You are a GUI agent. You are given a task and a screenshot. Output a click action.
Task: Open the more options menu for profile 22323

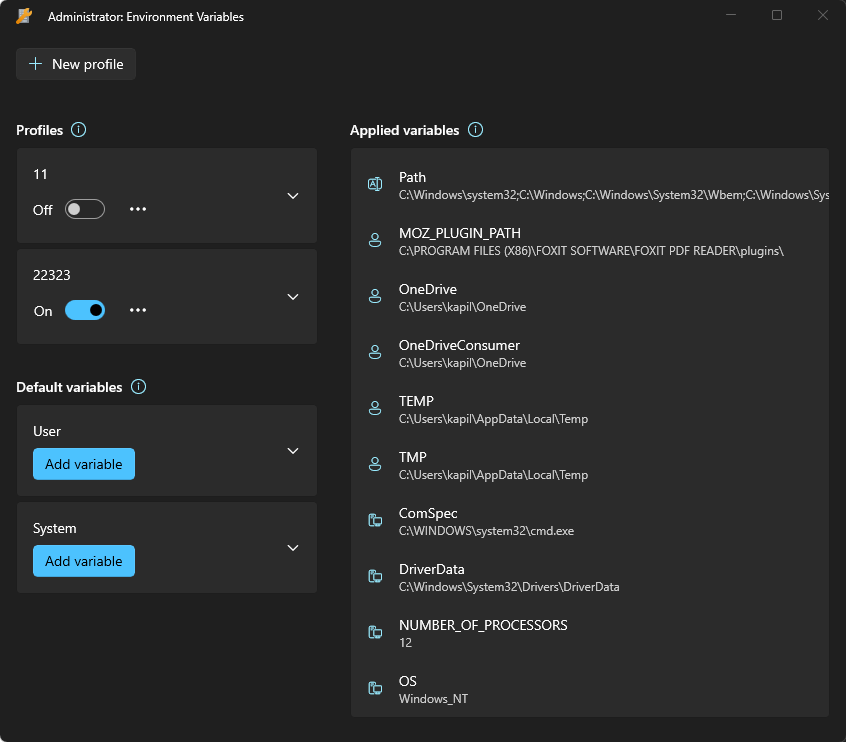pos(138,310)
